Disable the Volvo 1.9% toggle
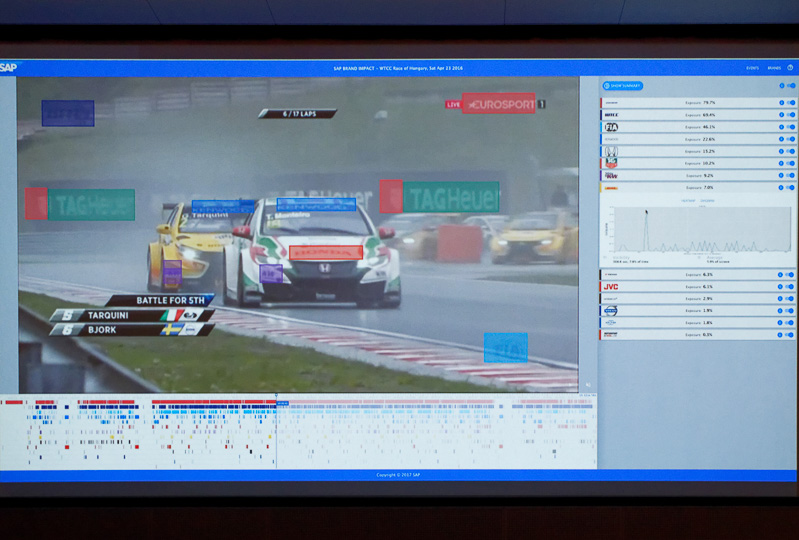Screen dimensions: 799x540 pyautogui.click(x=789, y=311)
